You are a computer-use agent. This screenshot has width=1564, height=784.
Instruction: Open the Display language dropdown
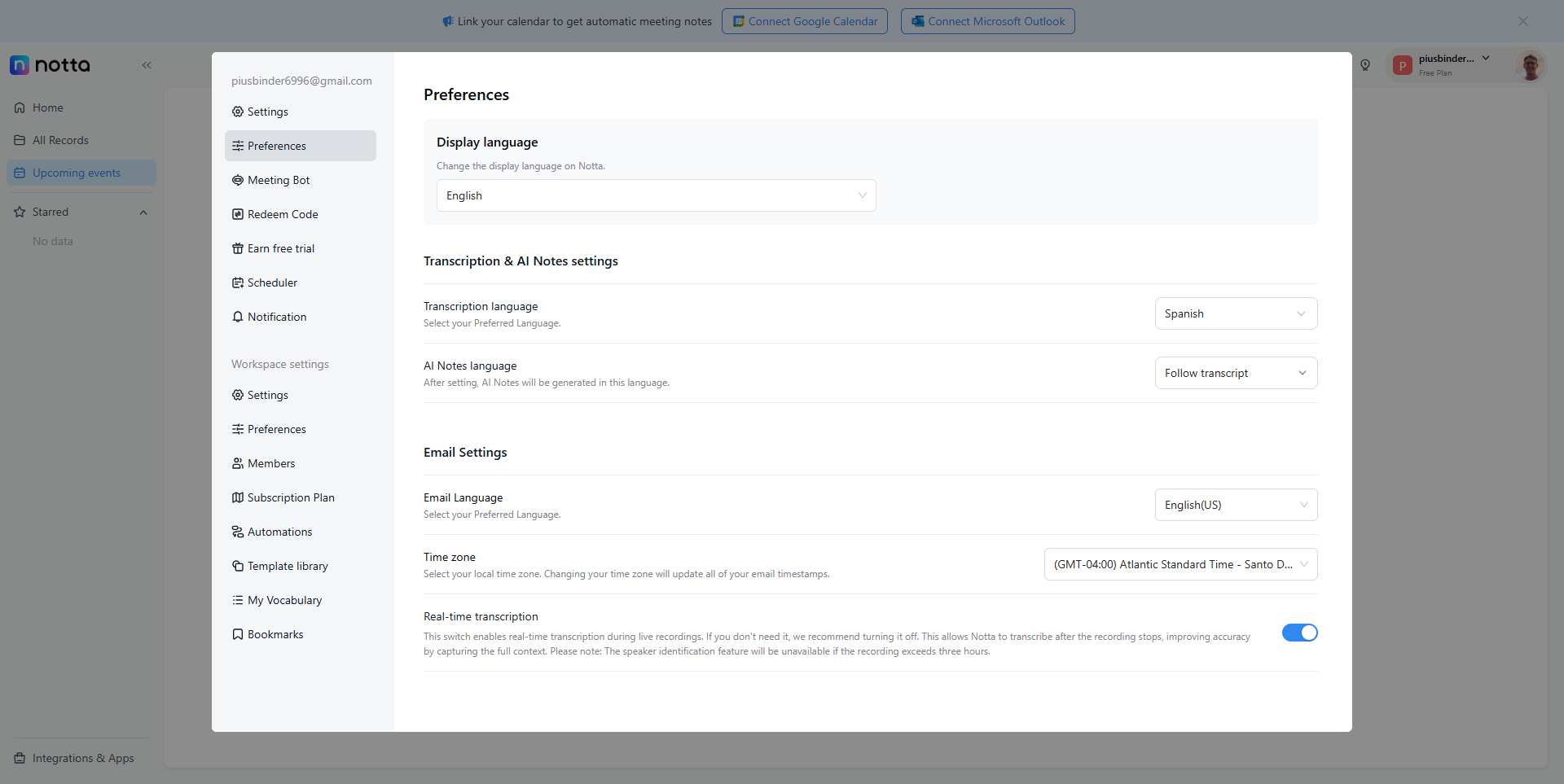(x=656, y=195)
